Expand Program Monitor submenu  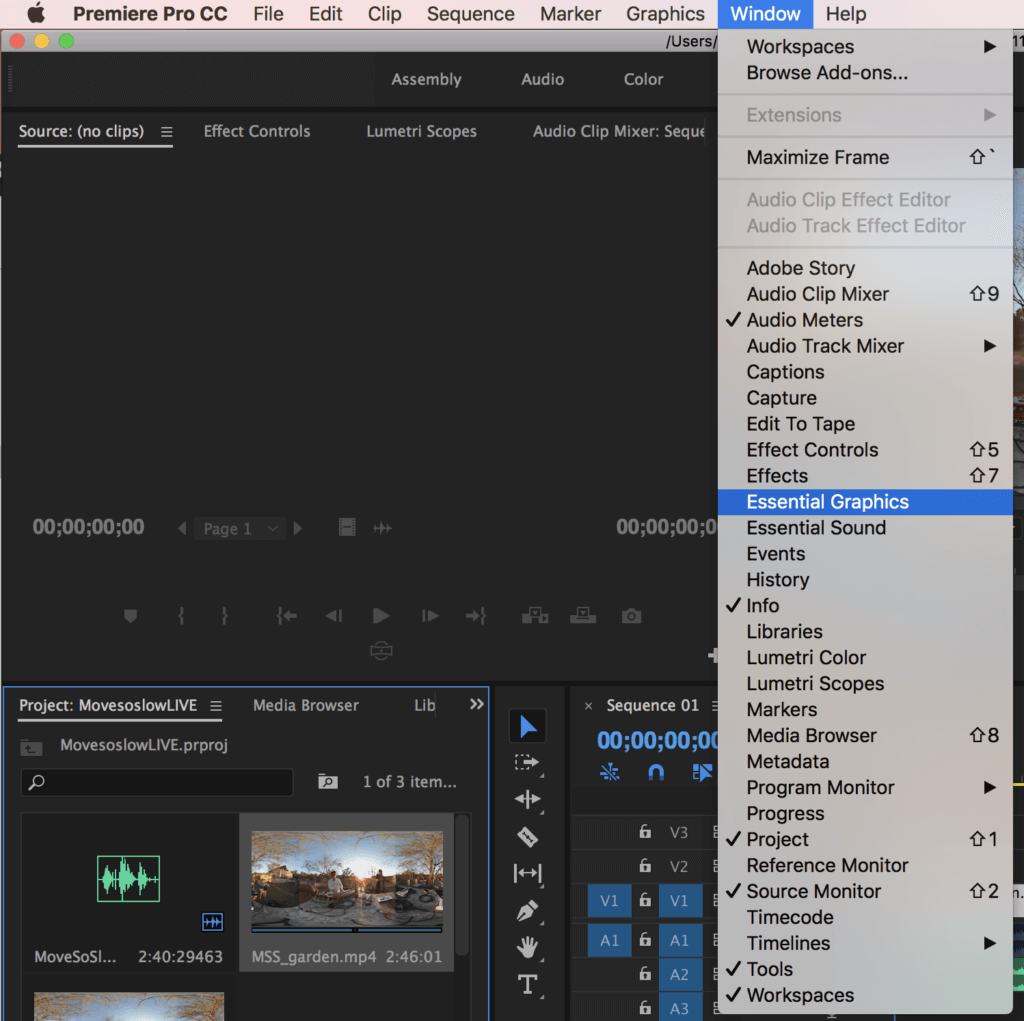coord(865,787)
